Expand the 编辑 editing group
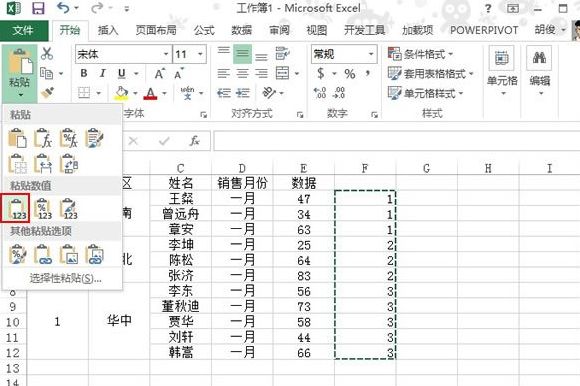This screenshot has width=580, height=386. coord(539,71)
